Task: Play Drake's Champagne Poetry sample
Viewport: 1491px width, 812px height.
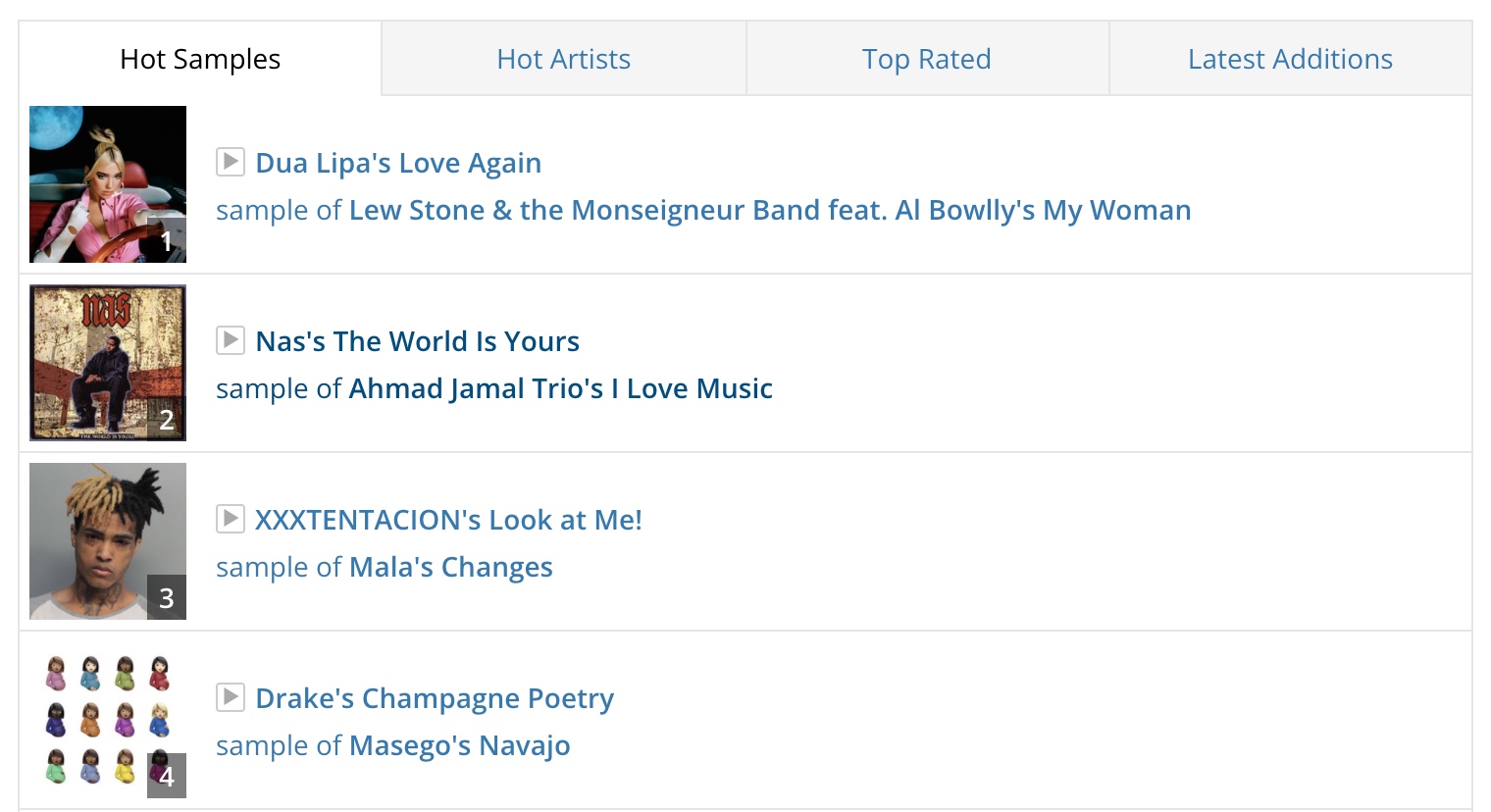Action: coord(230,696)
